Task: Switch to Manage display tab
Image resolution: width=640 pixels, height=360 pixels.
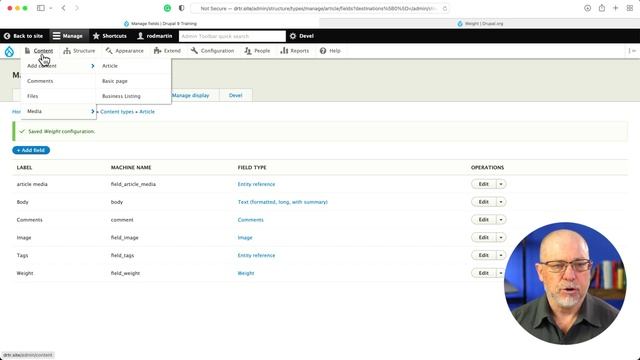Action: point(190,95)
